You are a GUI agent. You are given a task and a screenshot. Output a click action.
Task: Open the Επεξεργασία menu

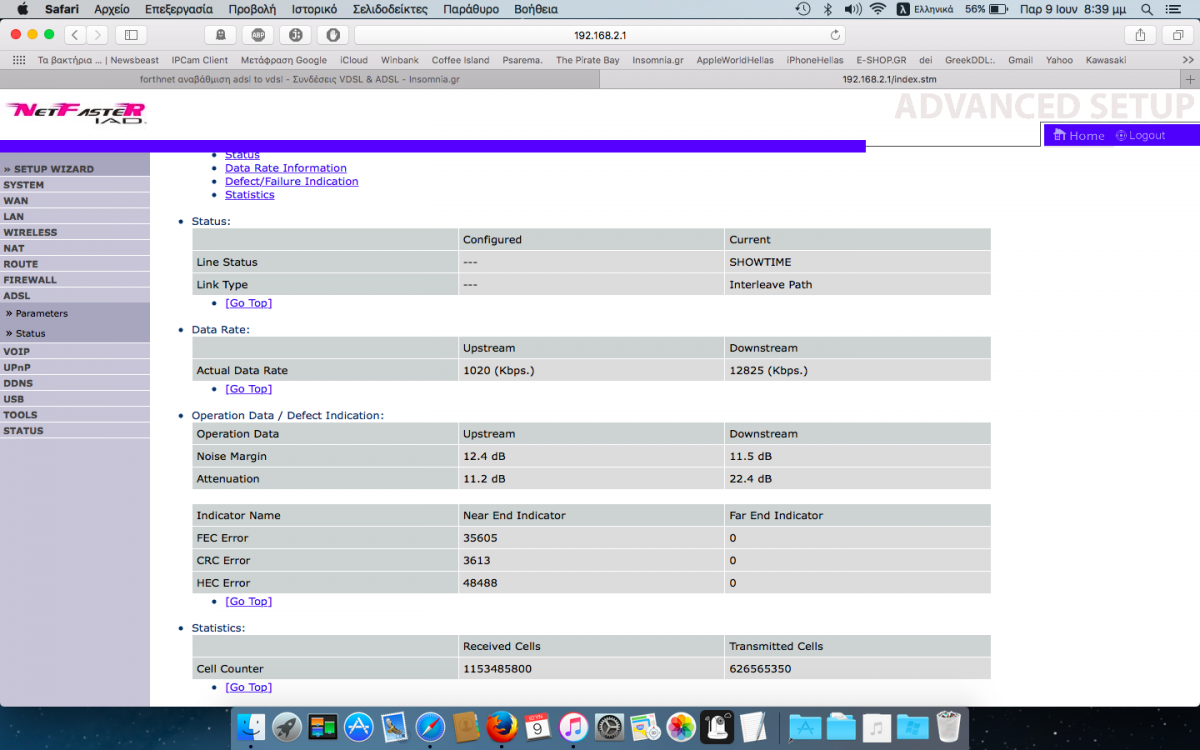179,9
